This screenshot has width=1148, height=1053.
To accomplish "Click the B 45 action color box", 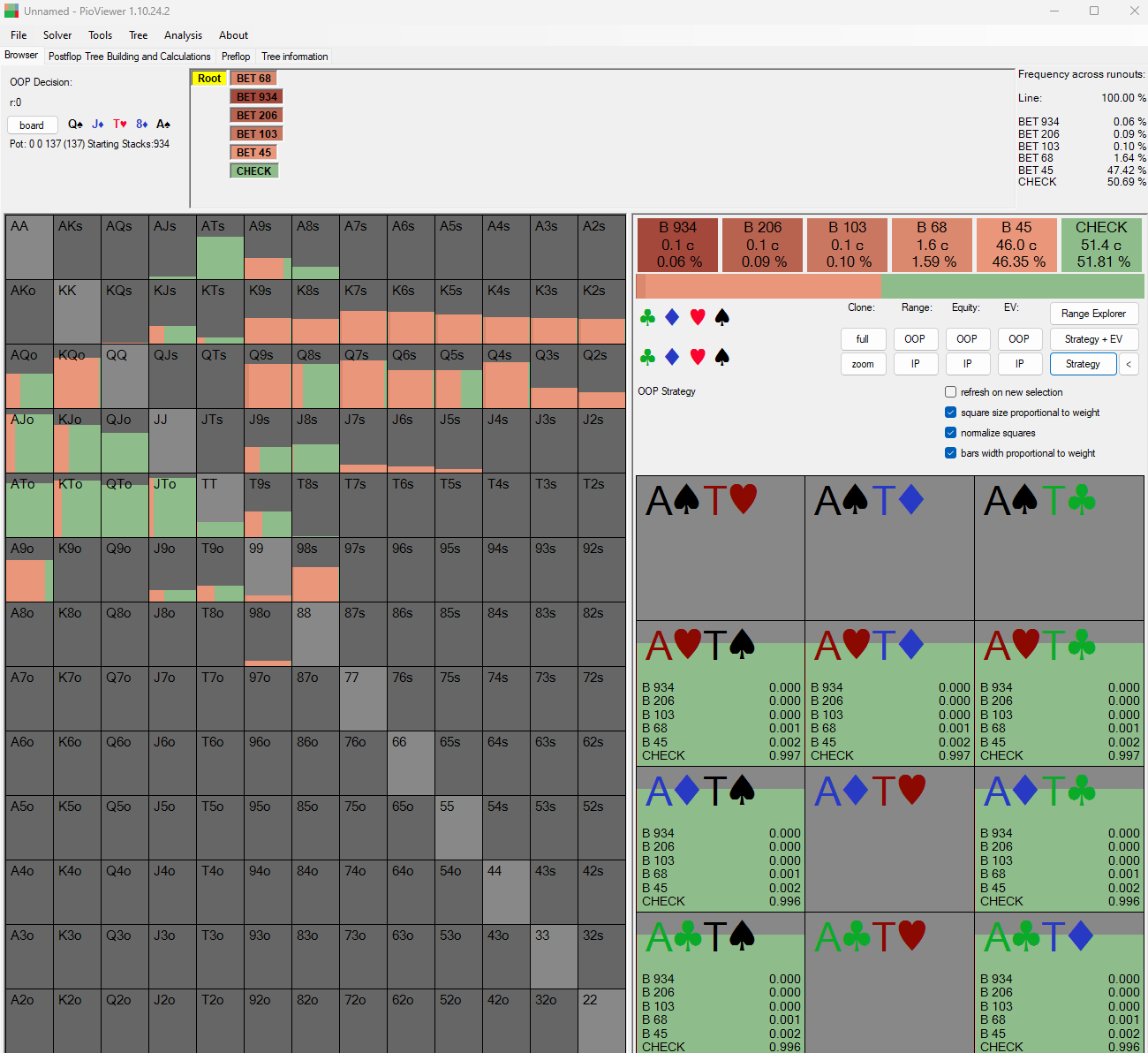I will pyautogui.click(x=1016, y=245).
